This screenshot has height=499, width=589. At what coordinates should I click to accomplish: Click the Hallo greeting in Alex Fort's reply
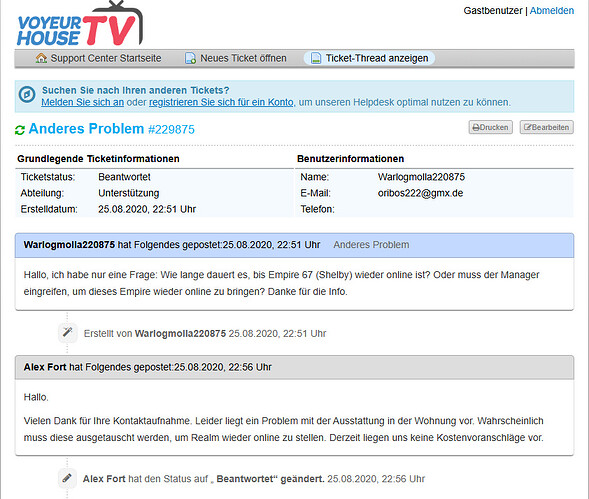tap(36, 397)
